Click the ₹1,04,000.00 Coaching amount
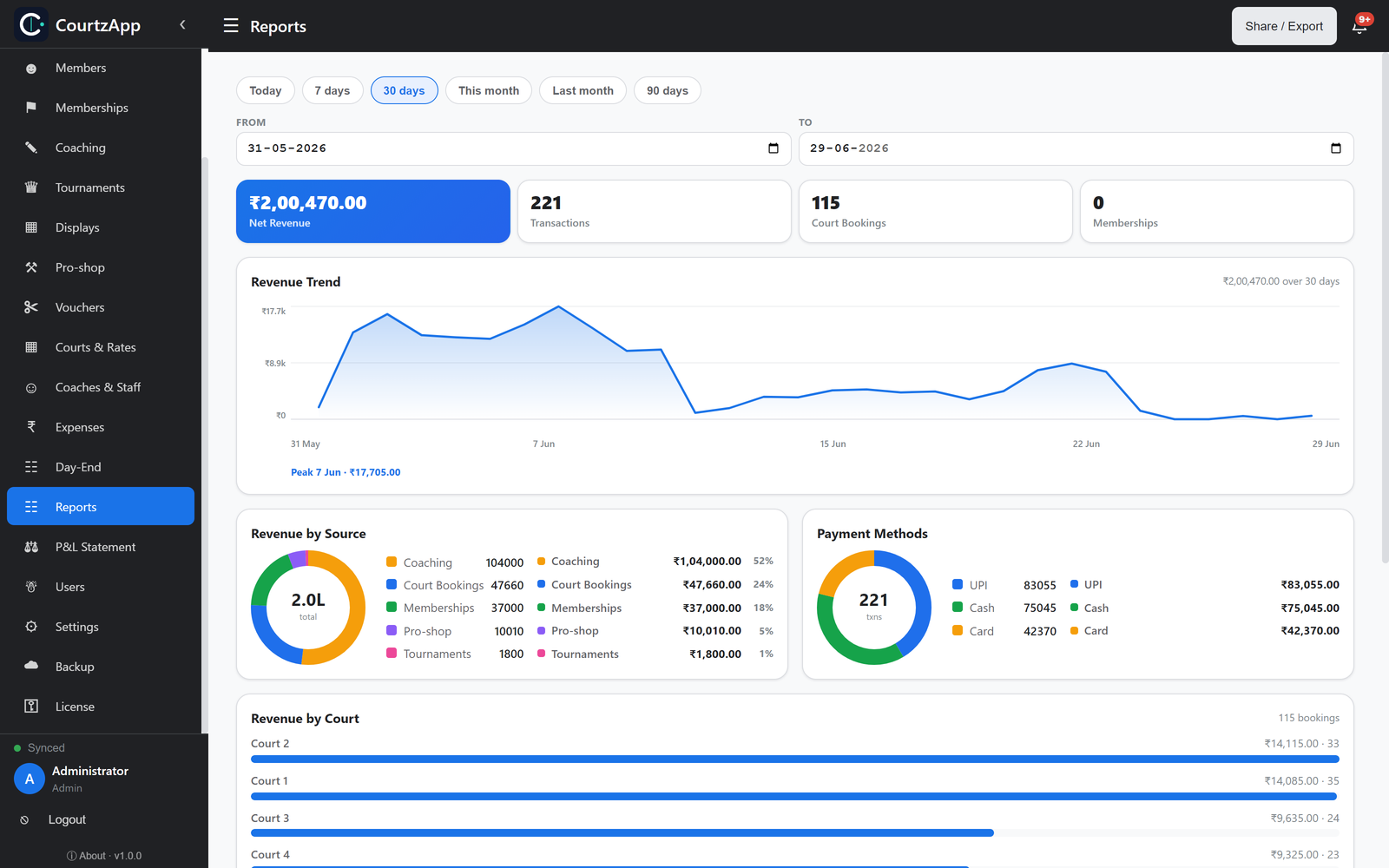Screen dimensions: 1389x868 tap(707, 562)
